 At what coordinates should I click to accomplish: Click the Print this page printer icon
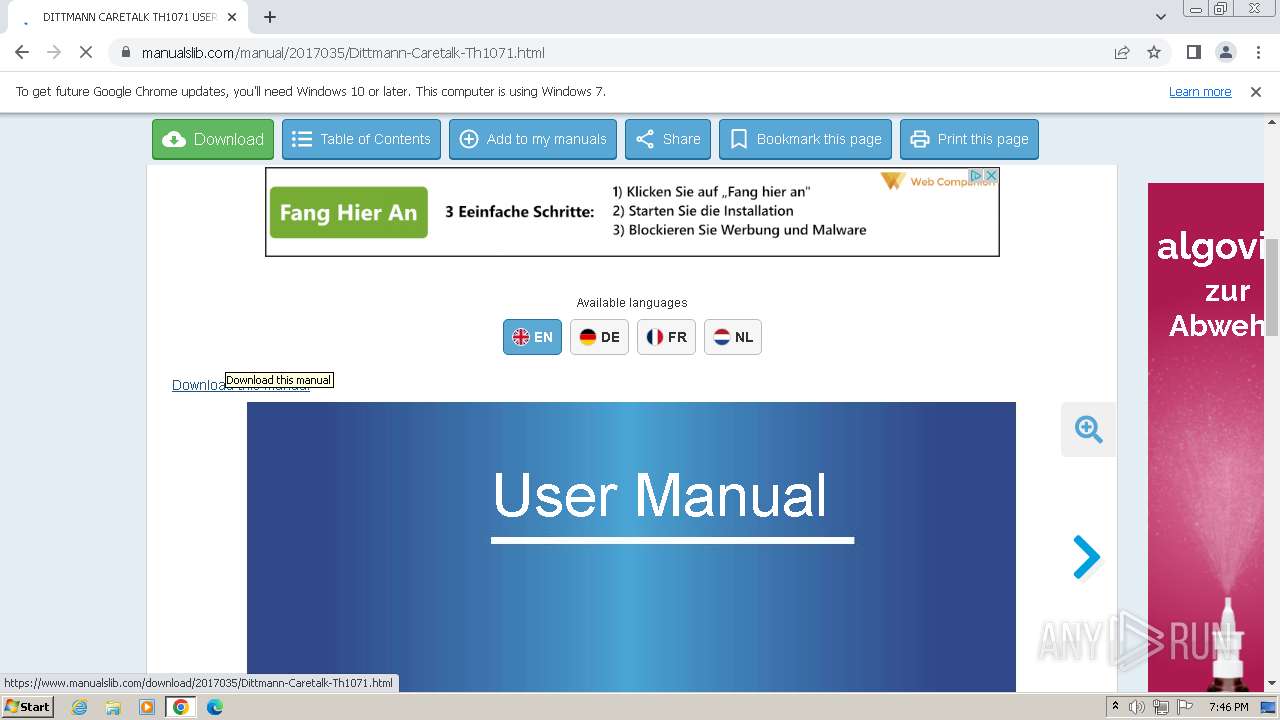[919, 139]
